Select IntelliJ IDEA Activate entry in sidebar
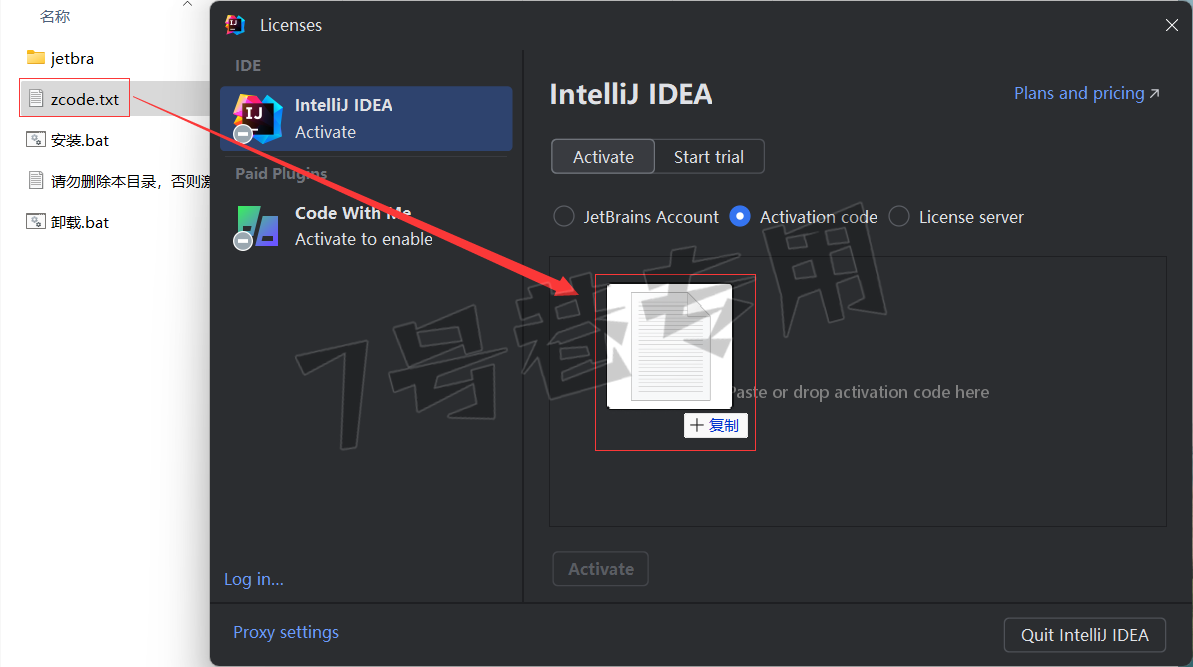This screenshot has width=1193, height=667. click(x=366, y=119)
